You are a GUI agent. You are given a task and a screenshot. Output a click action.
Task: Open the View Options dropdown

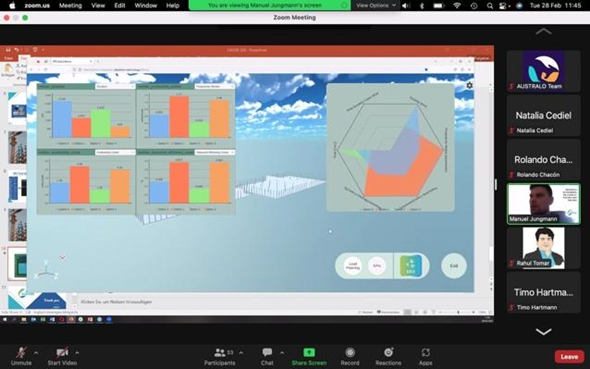pyautogui.click(x=376, y=5)
